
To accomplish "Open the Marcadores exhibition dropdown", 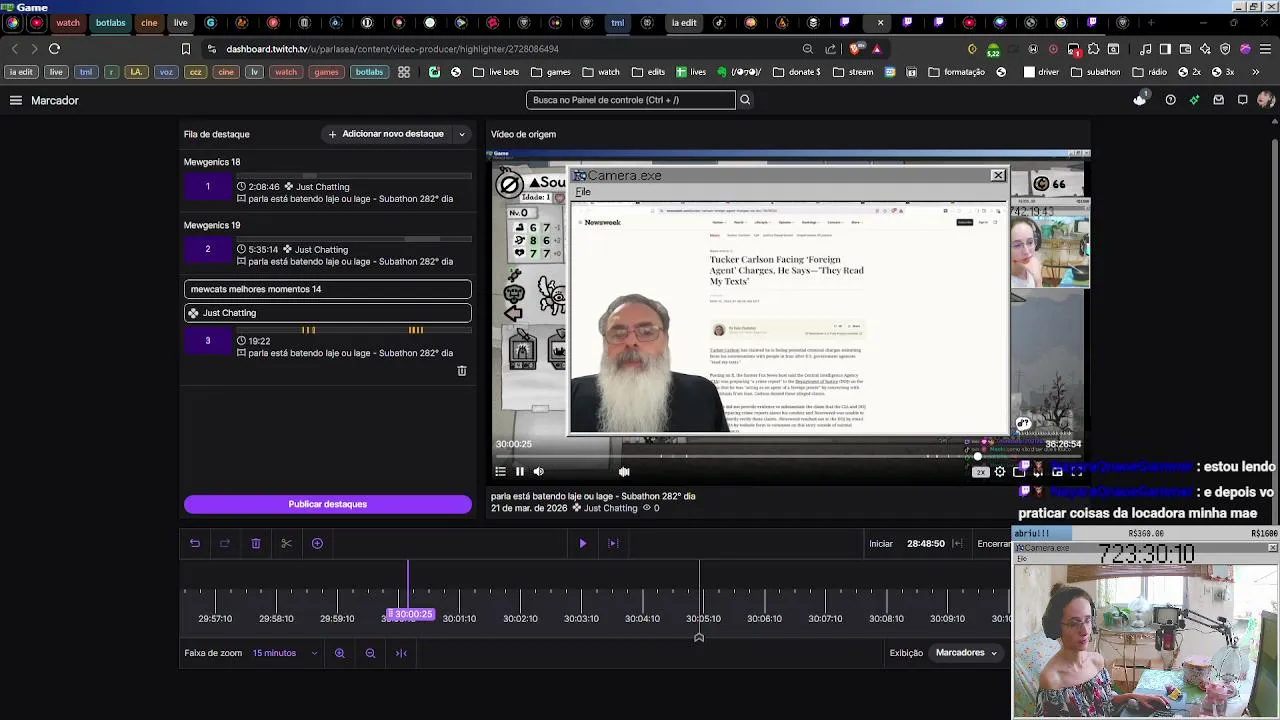I will (966, 653).
